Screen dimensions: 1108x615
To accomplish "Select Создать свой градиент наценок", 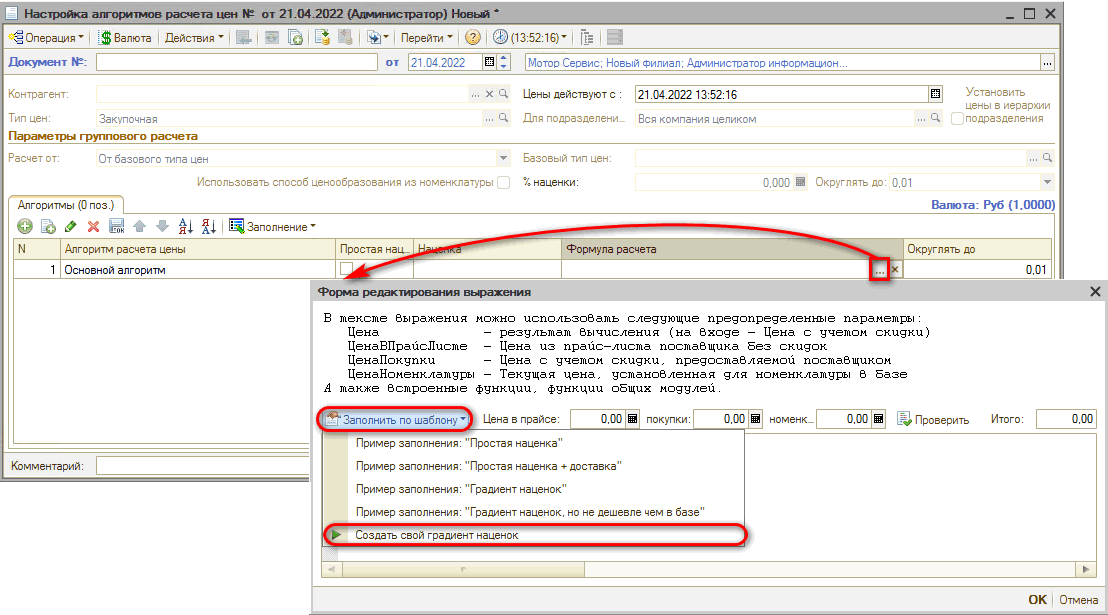I will coord(534,535).
